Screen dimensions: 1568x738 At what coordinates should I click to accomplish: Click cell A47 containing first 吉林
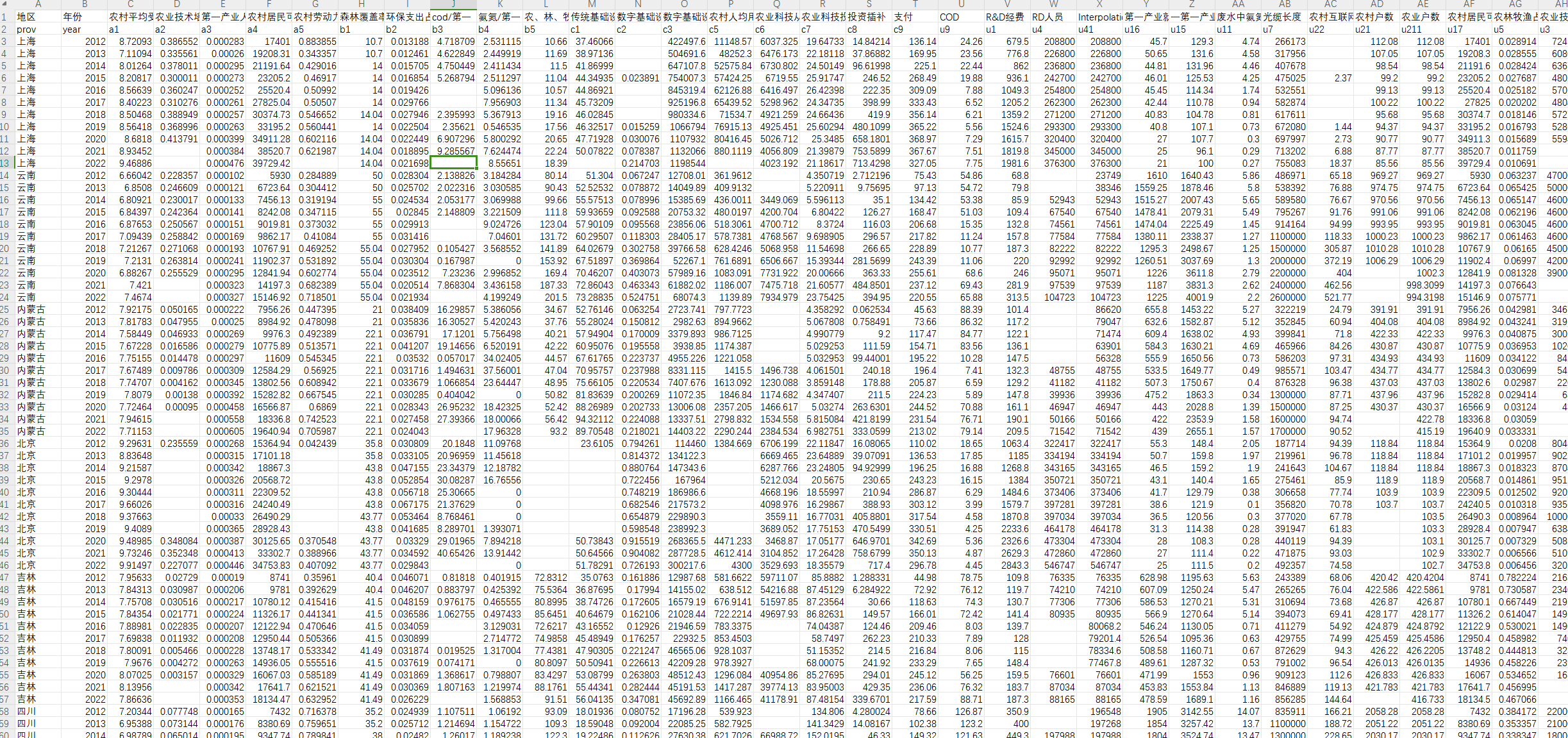38,577
